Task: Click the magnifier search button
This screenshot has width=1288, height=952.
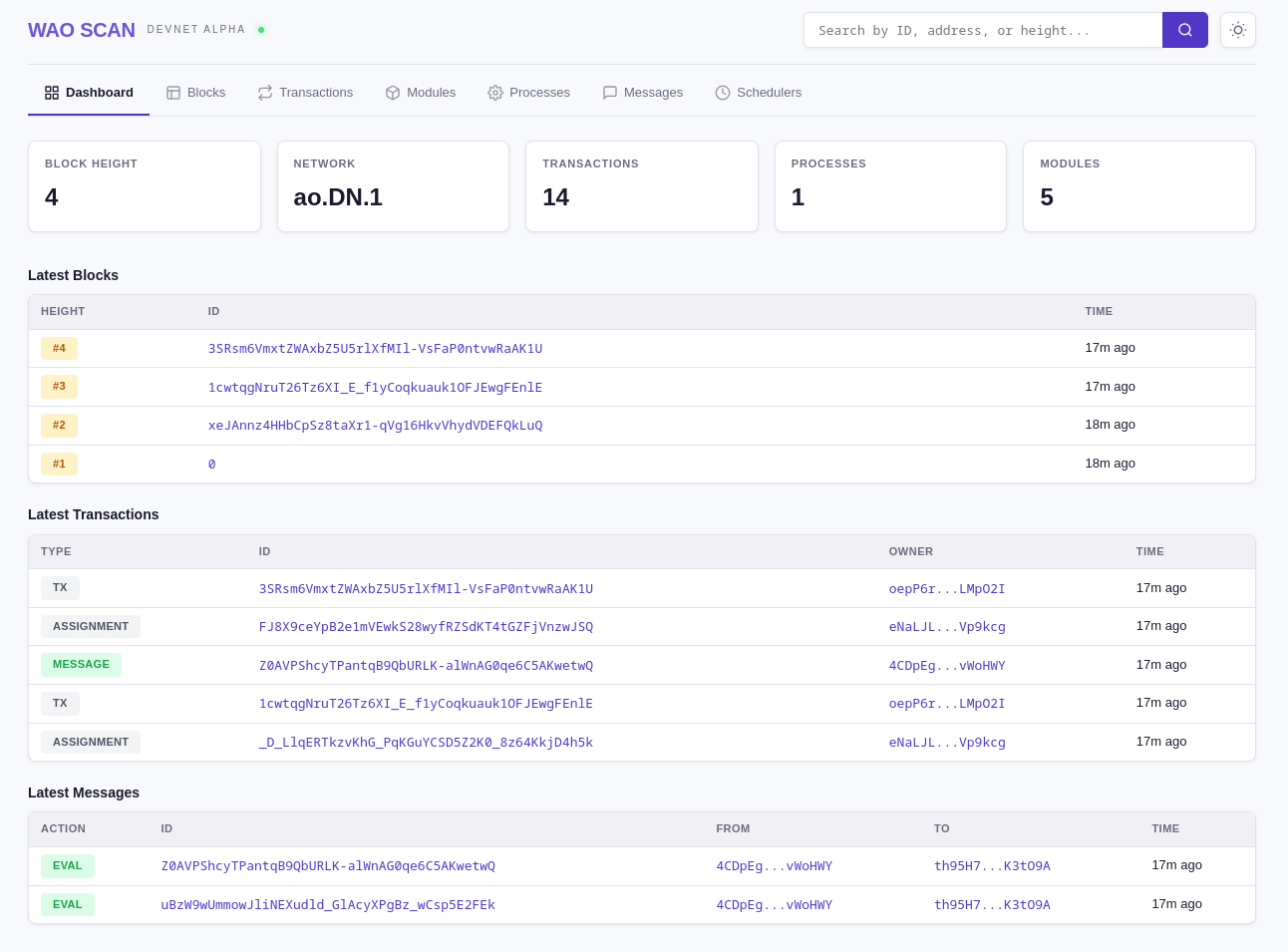Action: (x=1184, y=30)
